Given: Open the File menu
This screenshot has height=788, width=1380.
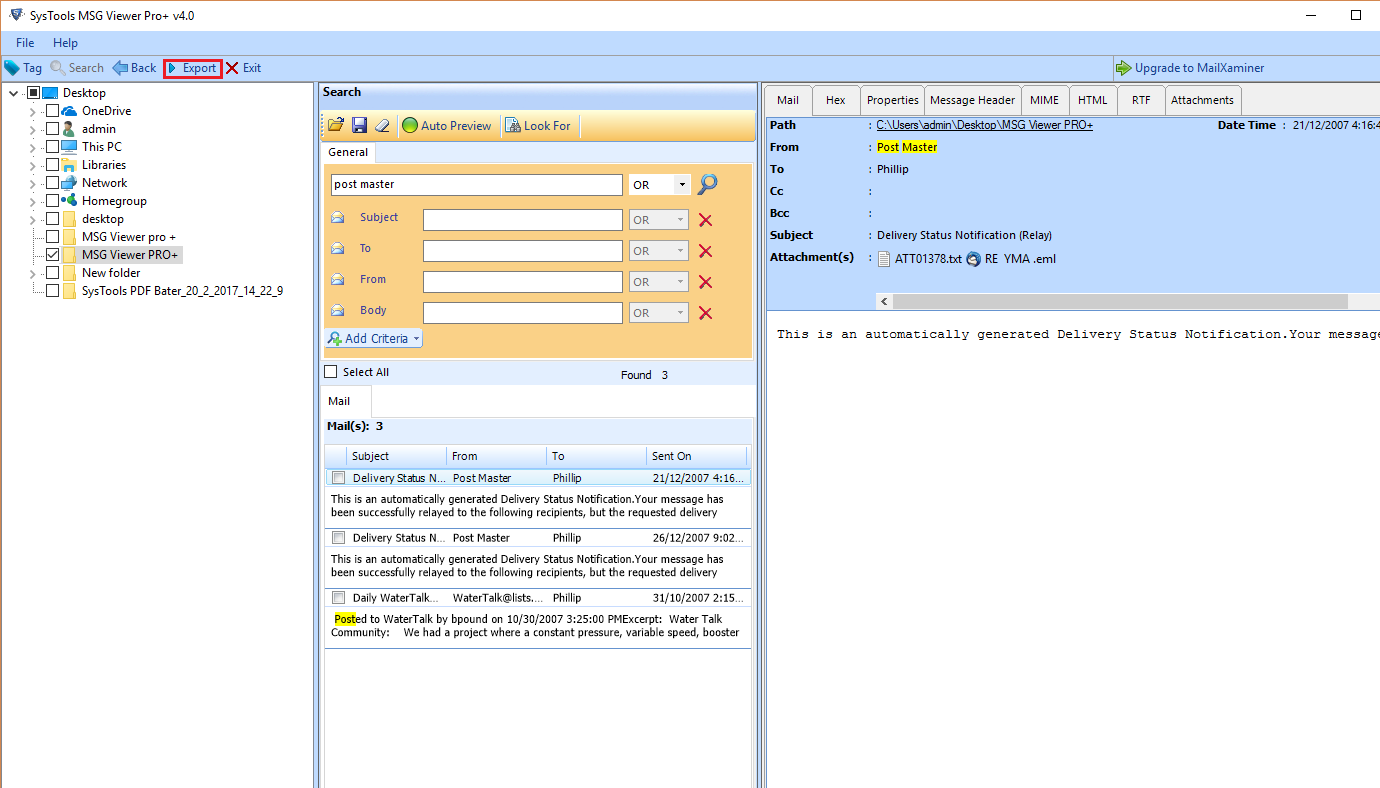Looking at the screenshot, I should pos(25,43).
